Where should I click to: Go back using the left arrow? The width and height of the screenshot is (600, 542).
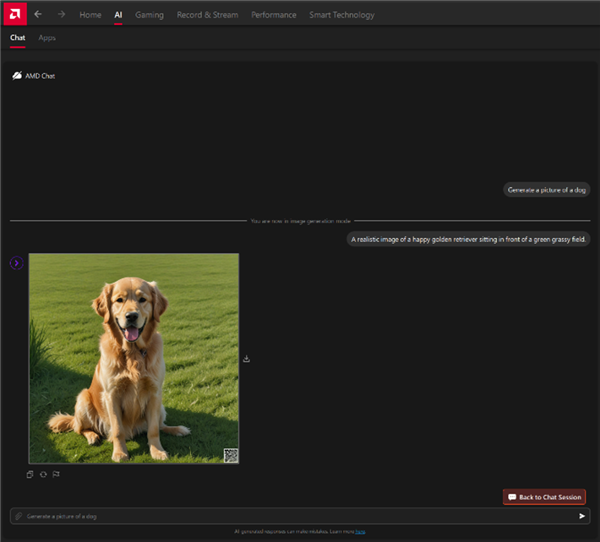[x=38, y=14]
